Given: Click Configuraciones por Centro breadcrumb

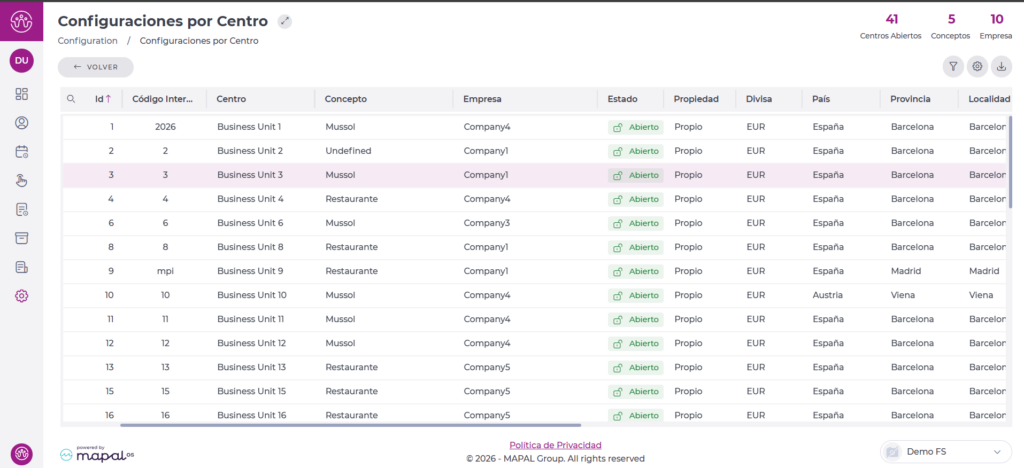Looking at the screenshot, I should [199, 41].
